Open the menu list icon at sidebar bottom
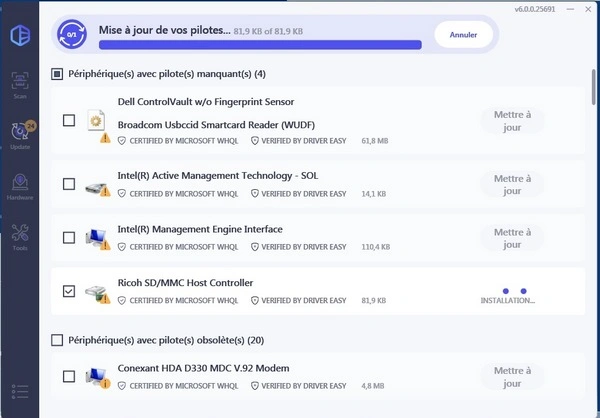This screenshot has width=600, height=418. (19, 390)
